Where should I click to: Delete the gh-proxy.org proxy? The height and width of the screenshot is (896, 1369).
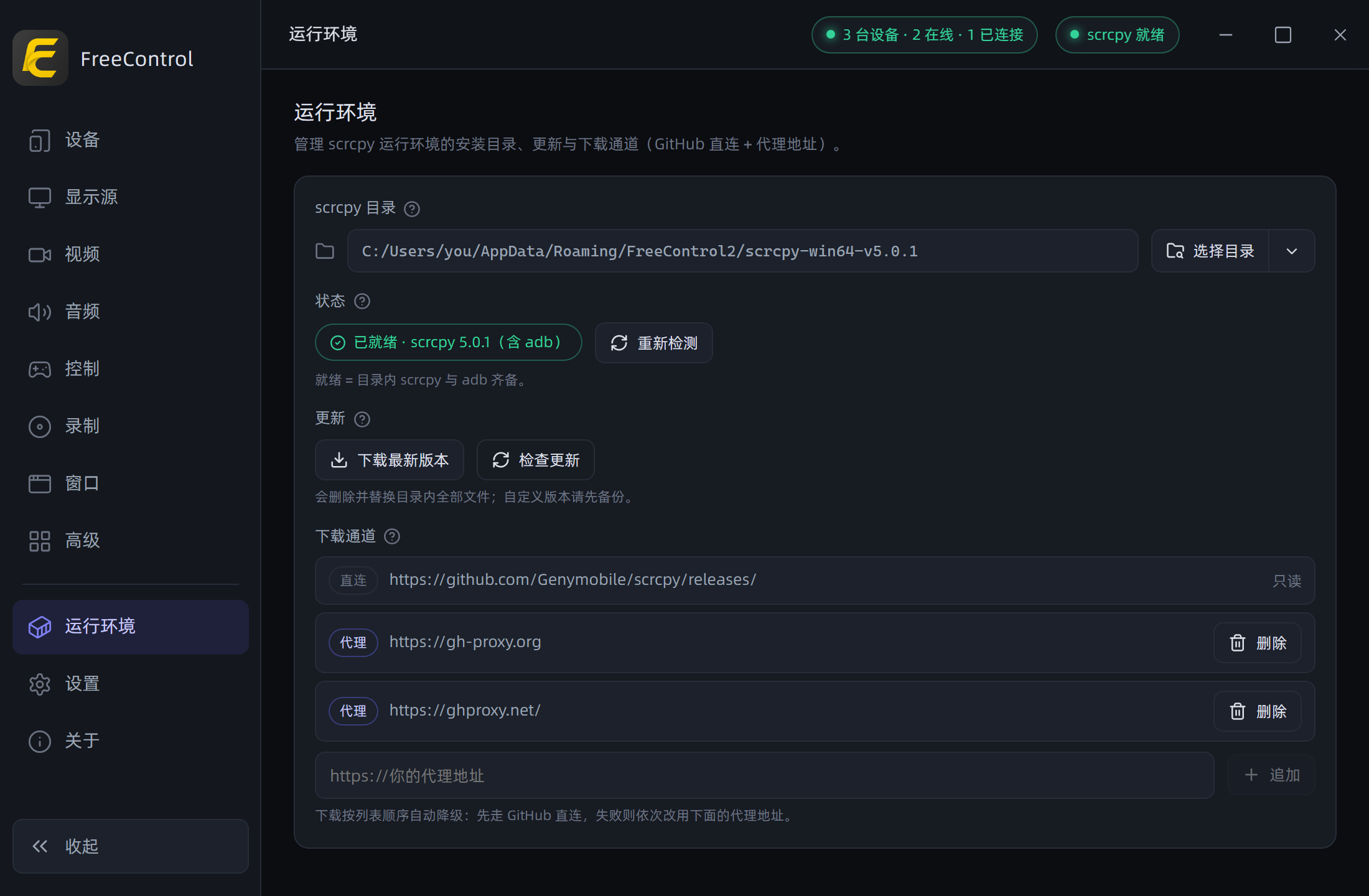tap(1258, 643)
